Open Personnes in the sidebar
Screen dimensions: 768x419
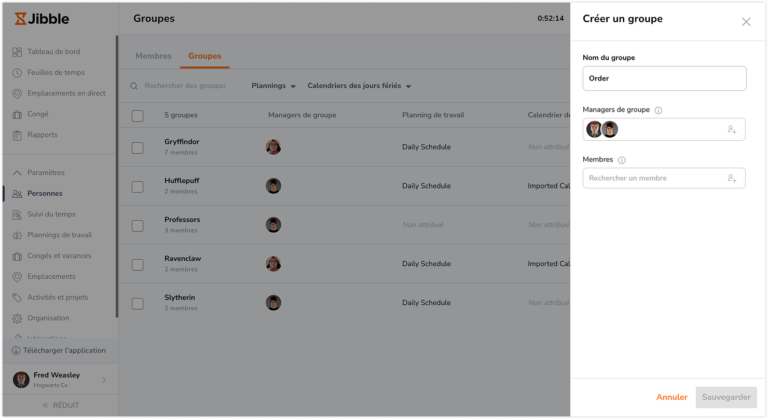(x=45, y=194)
